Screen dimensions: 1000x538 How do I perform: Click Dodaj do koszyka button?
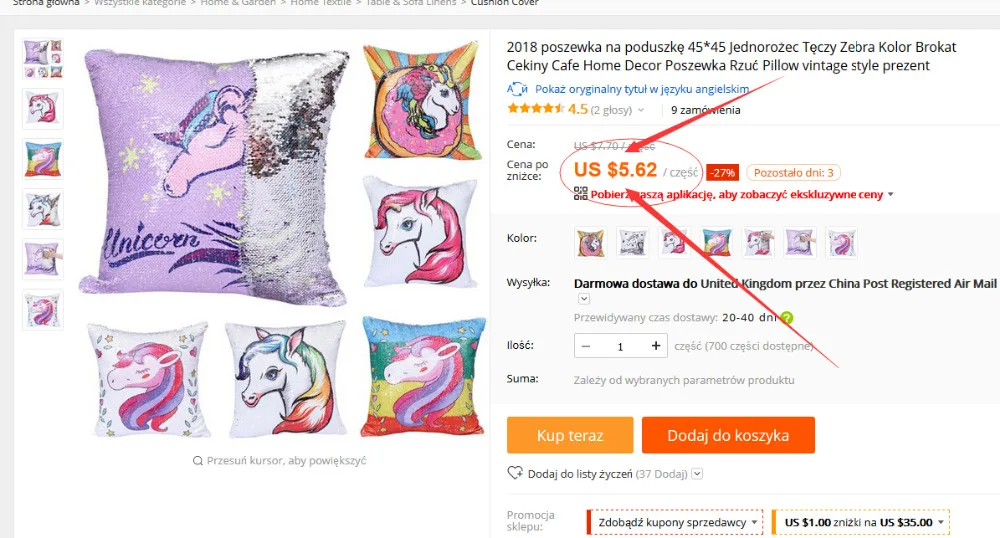728,435
